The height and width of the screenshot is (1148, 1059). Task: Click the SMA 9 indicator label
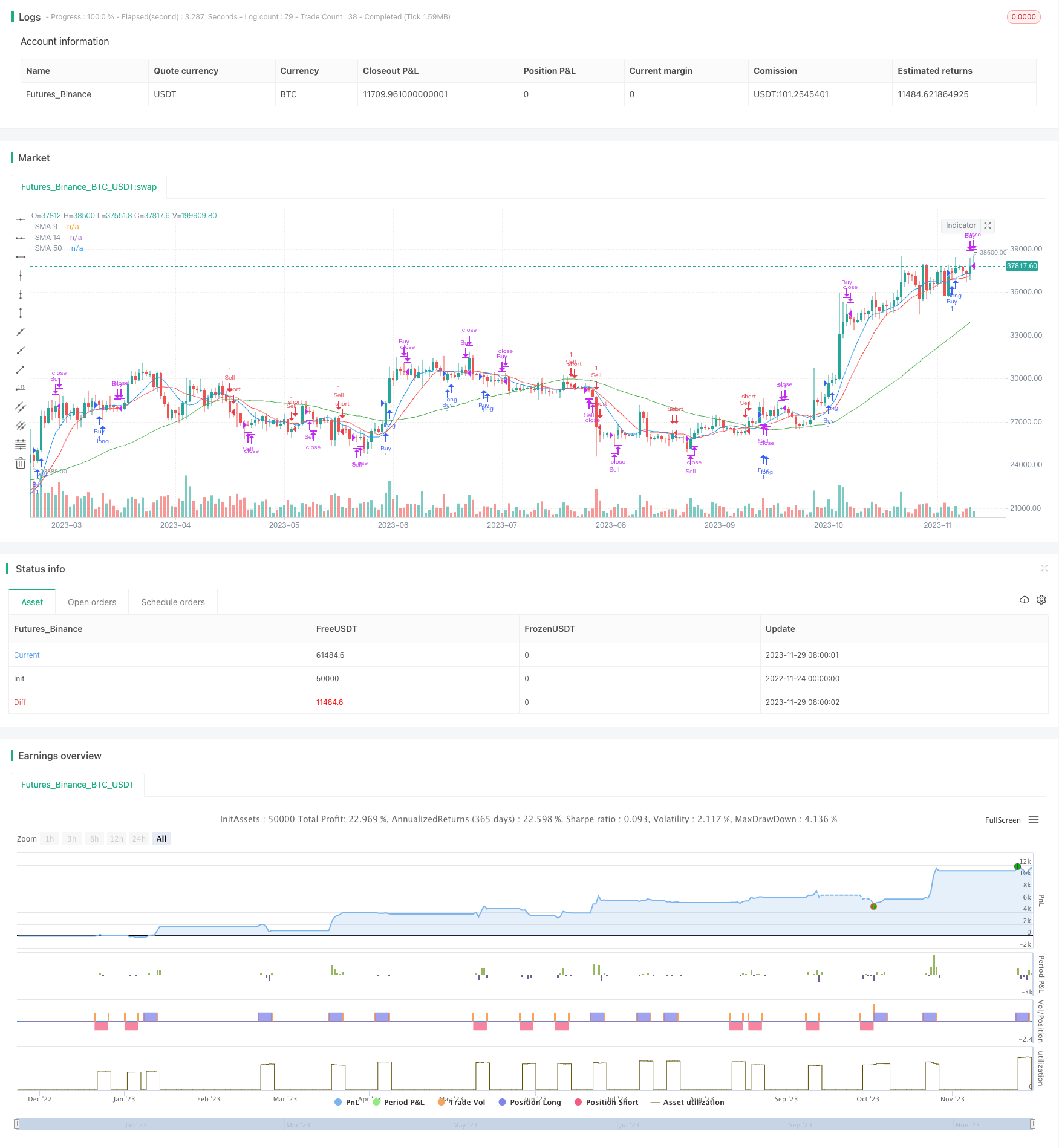[46, 227]
